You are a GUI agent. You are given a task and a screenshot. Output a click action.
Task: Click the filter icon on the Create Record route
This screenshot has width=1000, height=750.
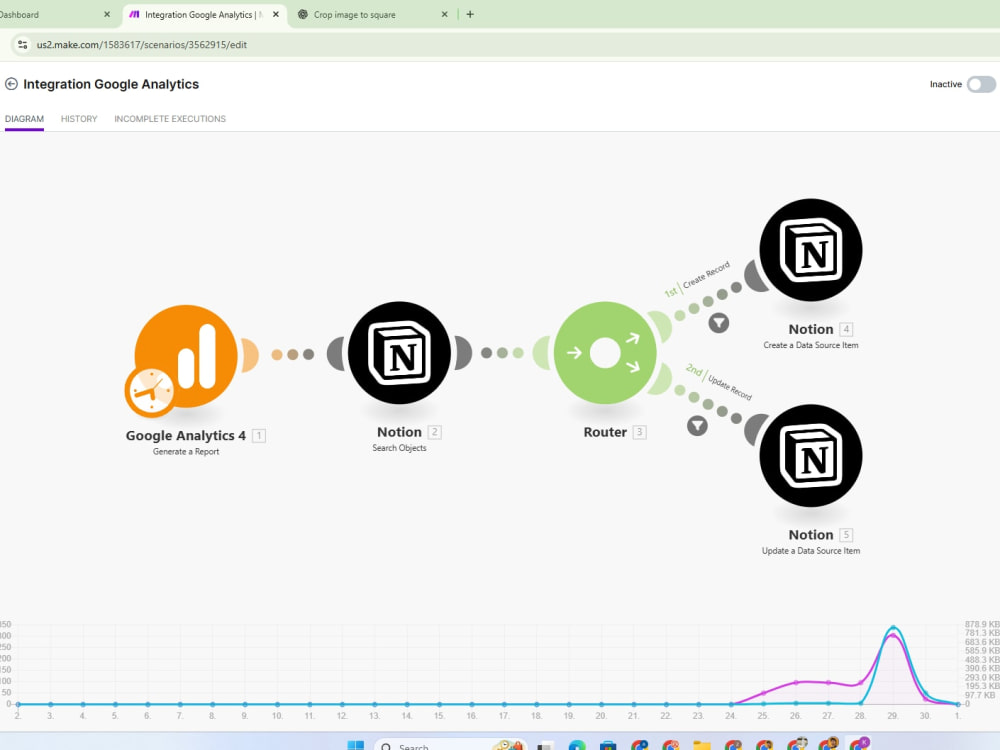click(719, 323)
